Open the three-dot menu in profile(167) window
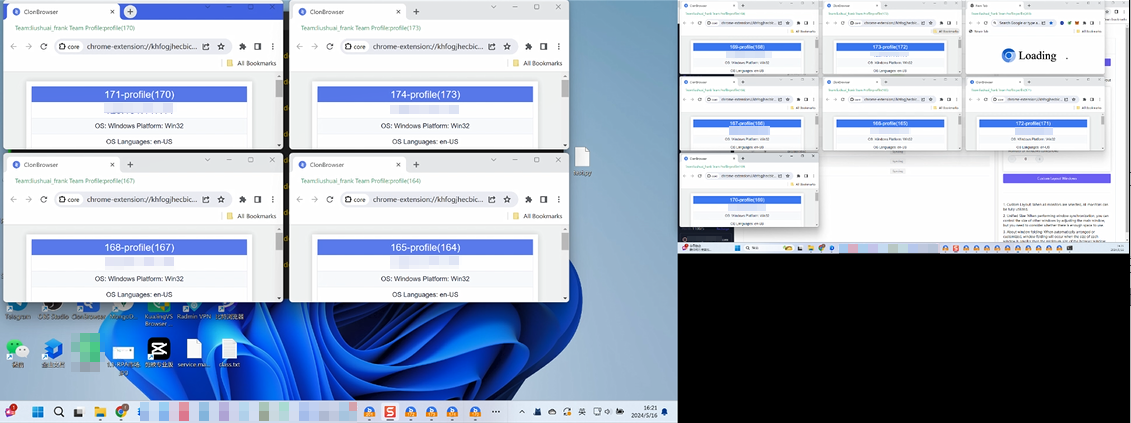The width and height of the screenshot is (1131, 423). pos(273,199)
